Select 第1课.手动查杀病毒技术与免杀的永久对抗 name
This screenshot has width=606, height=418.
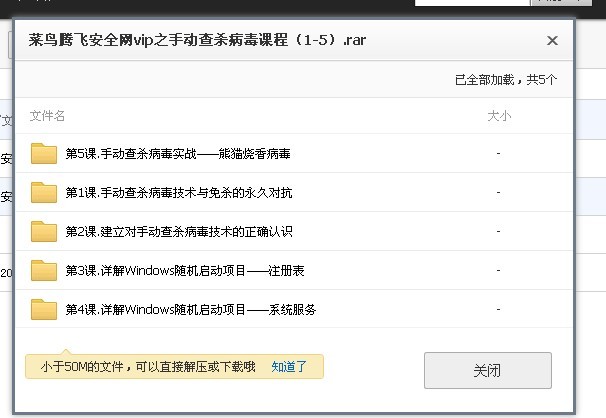click(x=179, y=193)
